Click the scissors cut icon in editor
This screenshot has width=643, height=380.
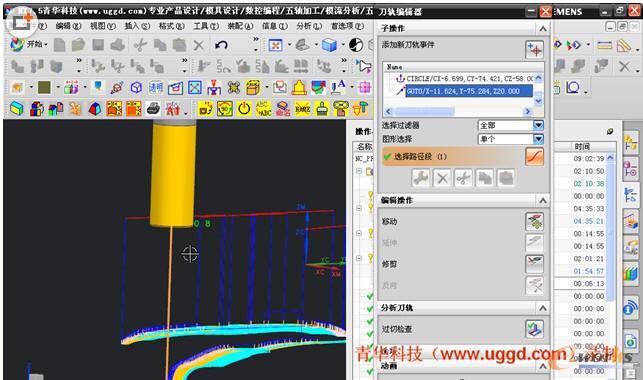click(x=463, y=178)
